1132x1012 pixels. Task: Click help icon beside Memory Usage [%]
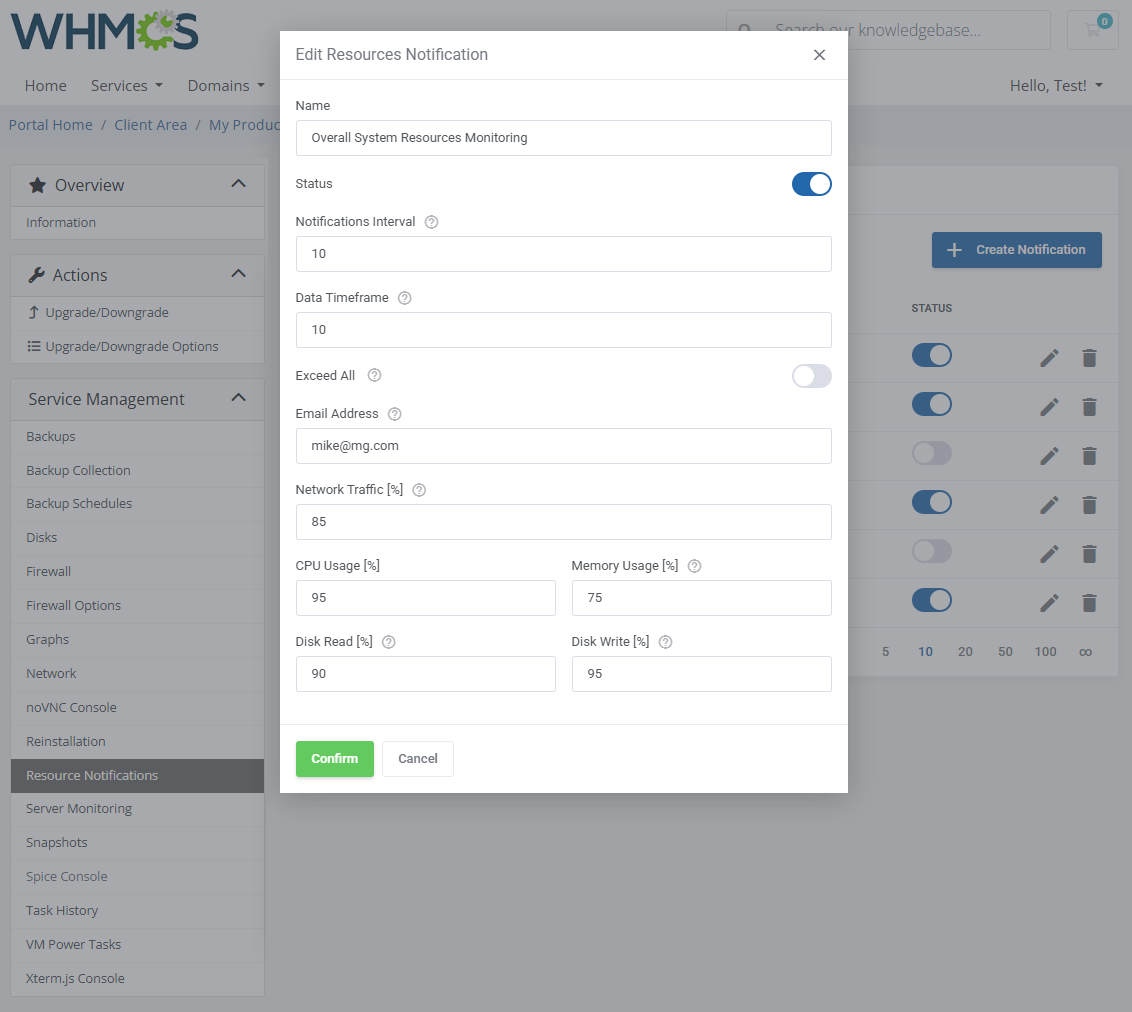pyautogui.click(x=694, y=567)
